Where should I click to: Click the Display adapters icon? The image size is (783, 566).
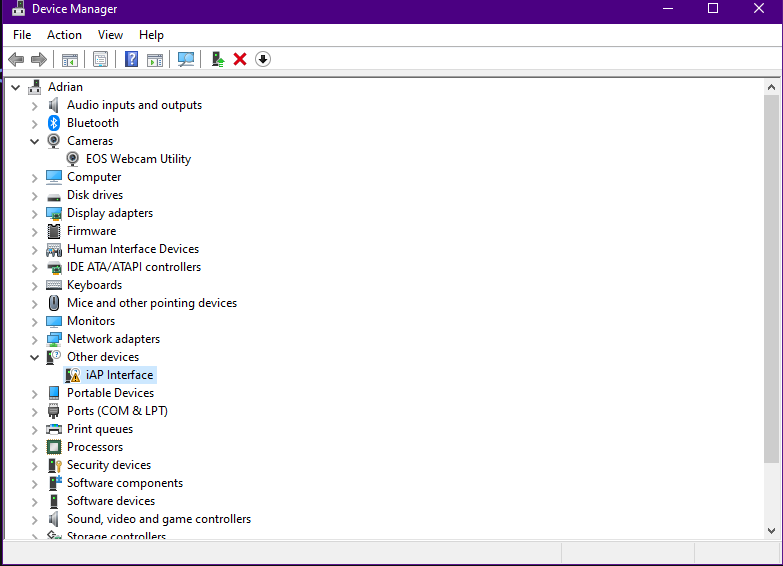[x=54, y=213]
